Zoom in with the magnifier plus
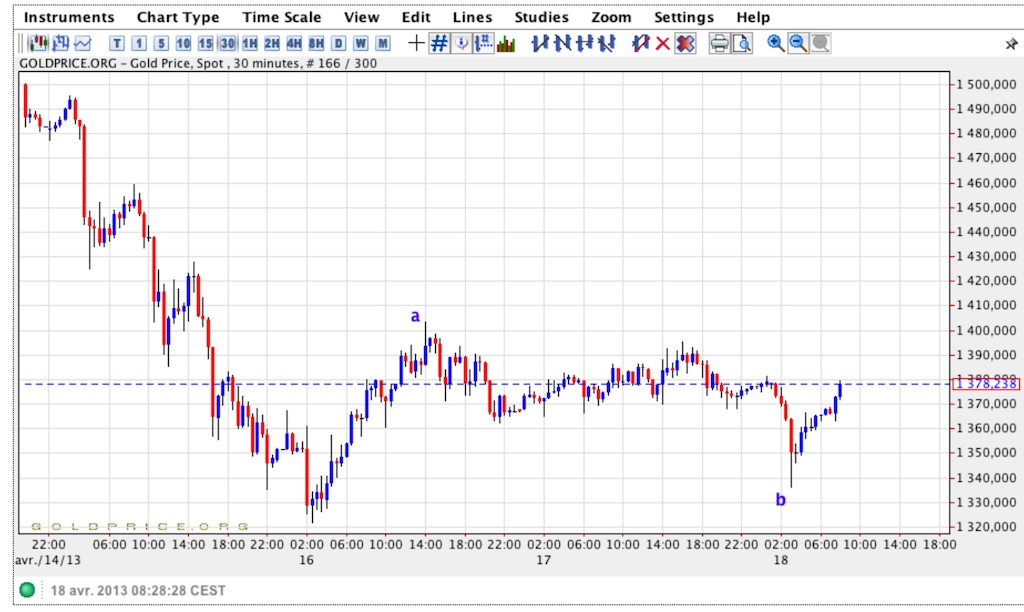The width and height of the screenshot is (1024, 612). (775, 43)
